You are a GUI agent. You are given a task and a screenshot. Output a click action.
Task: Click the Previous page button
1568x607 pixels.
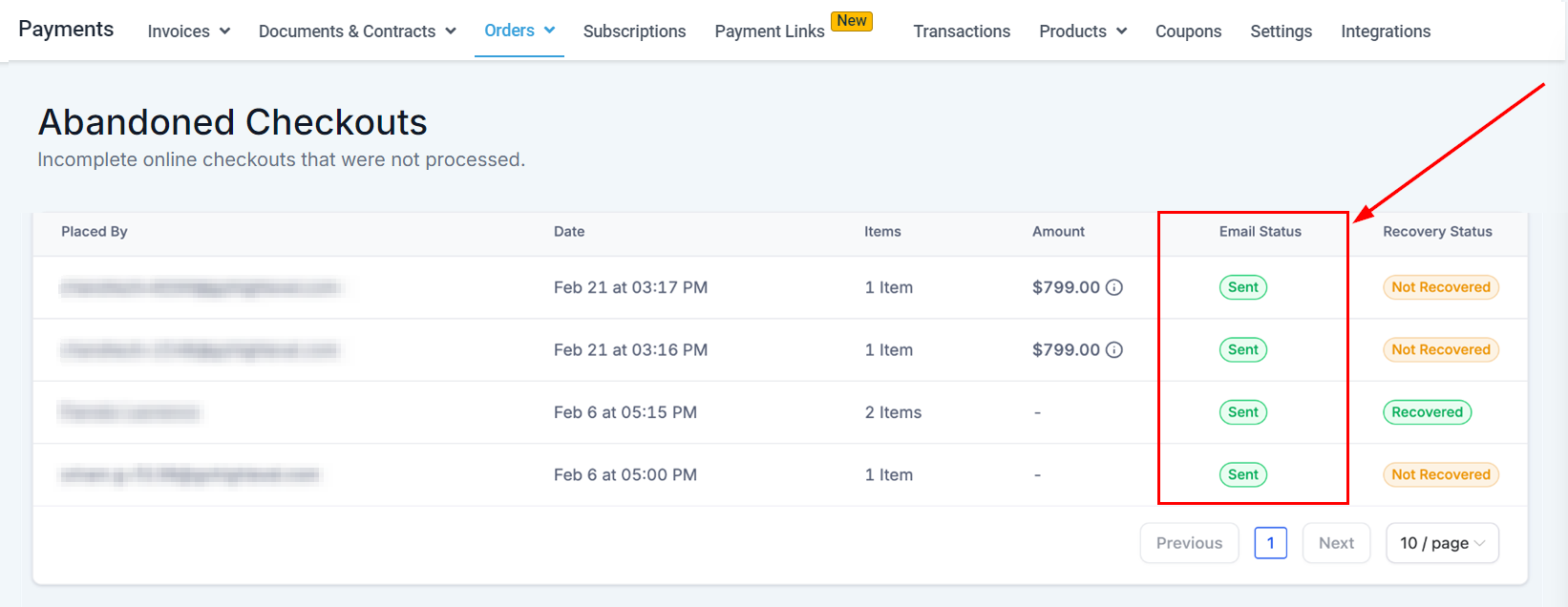(x=1188, y=543)
